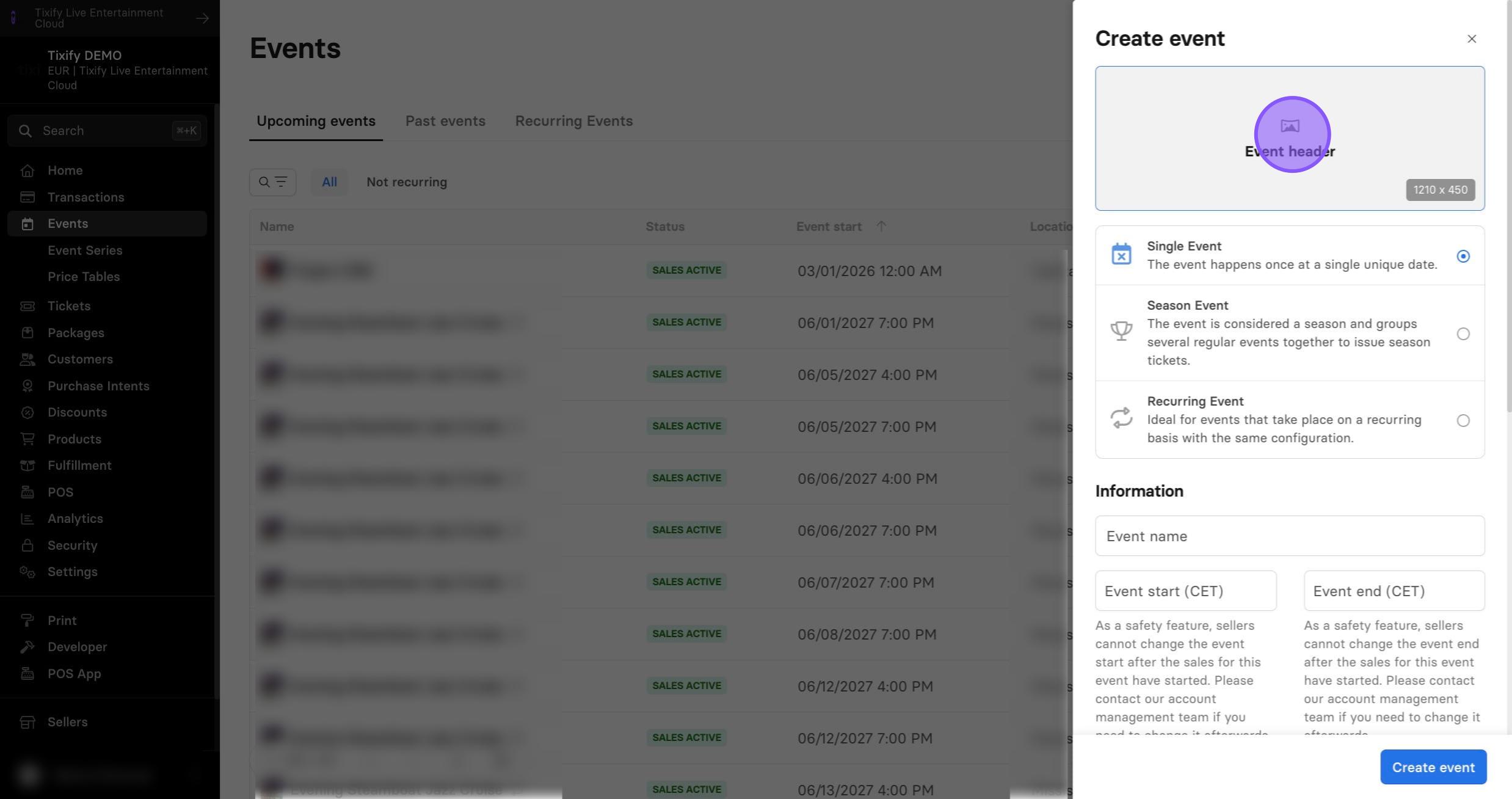Click the sidebar Search box
The height and width of the screenshot is (799, 1512).
click(107, 131)
